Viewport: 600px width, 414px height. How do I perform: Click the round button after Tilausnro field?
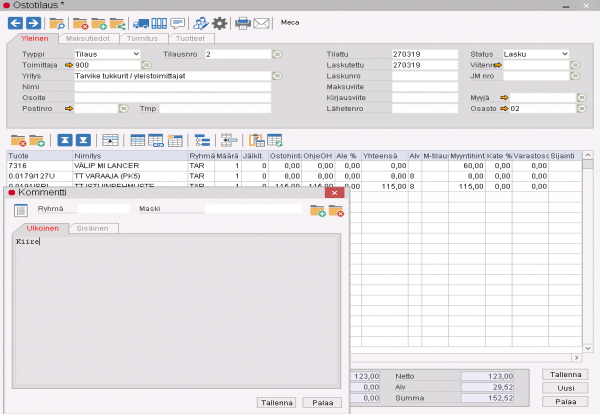tap(277, 54)
